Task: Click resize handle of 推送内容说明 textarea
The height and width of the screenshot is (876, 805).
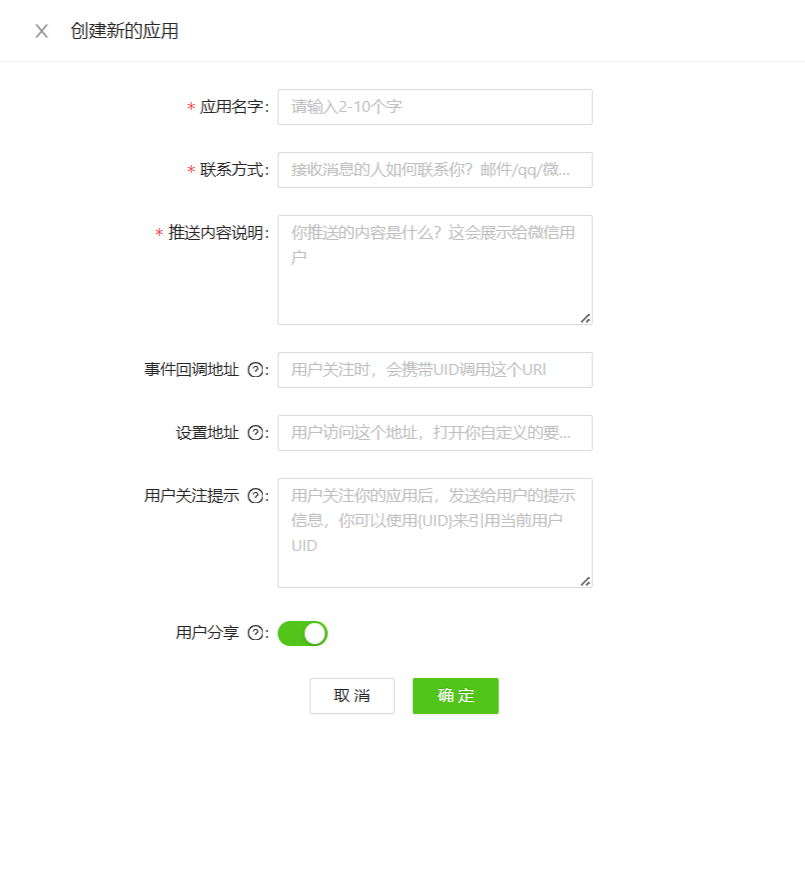Action: click(x=585, y=318)
